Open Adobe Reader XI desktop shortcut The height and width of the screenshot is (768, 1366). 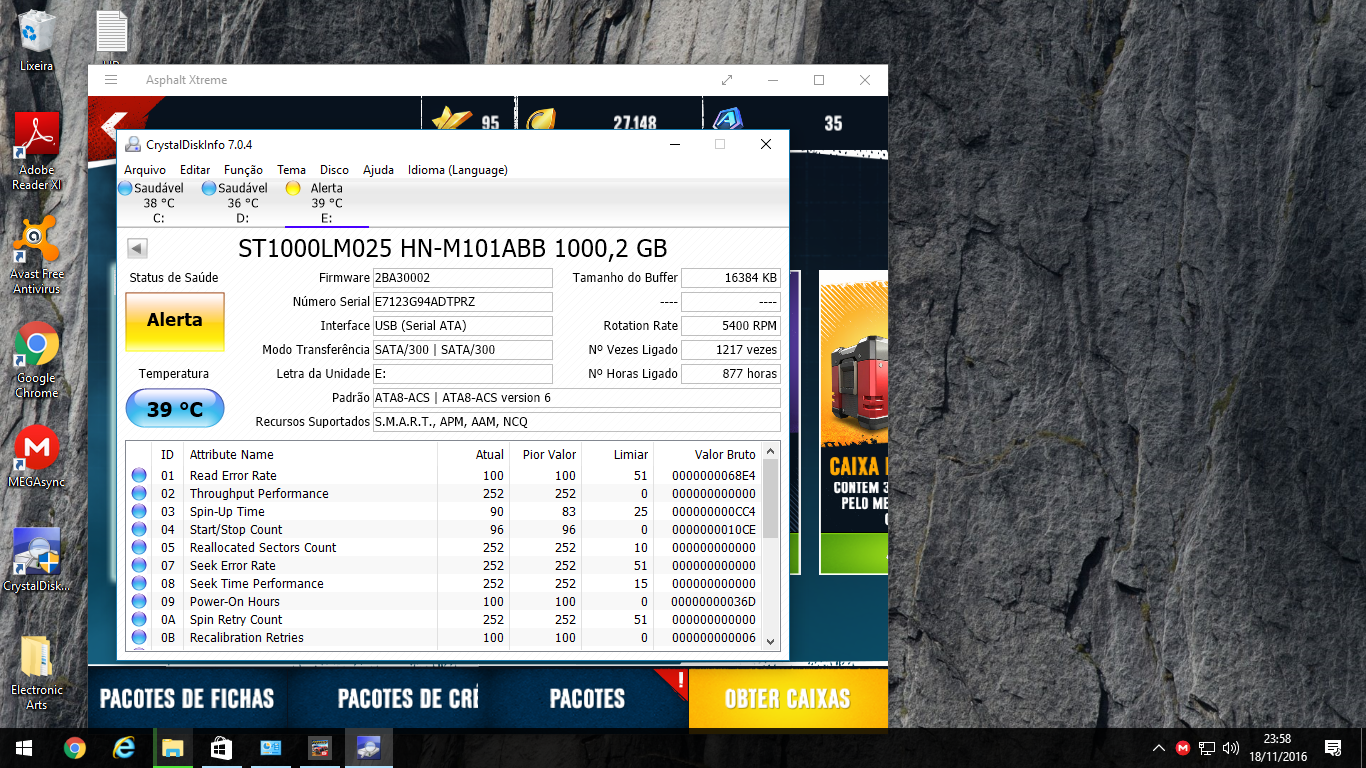click(x=37, y=152)
